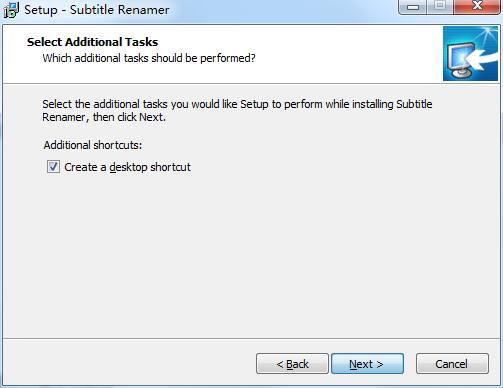This screenshot has width=503, height=388.
Task: Minimize the Setup window
Action: tap(412, 7)
